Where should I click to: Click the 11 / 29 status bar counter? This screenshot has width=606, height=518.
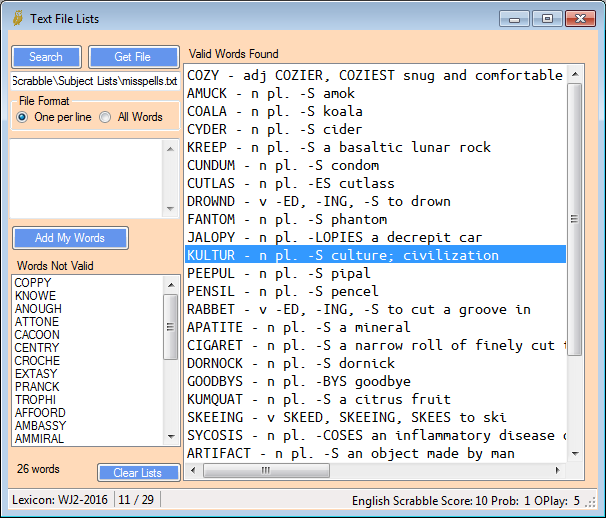[x=136, y=500]
